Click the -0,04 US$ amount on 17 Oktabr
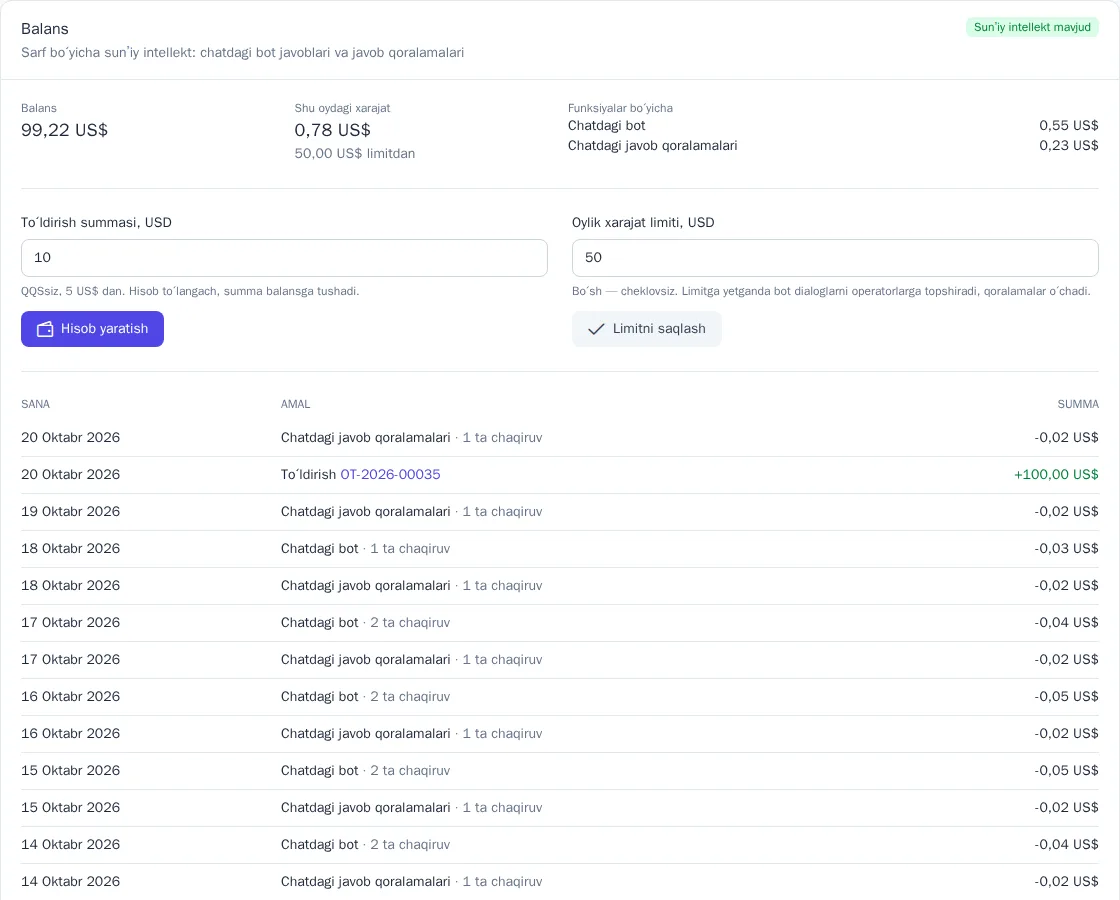The width and height of the screenshot is (1120, 900). click(1066, 623)
